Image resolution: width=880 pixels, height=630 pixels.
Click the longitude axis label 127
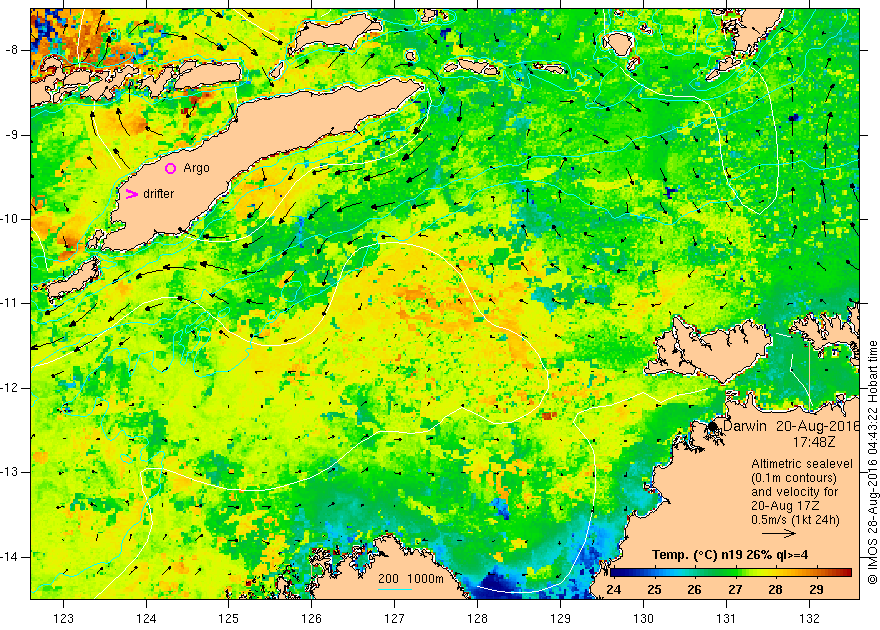(395, 619)
